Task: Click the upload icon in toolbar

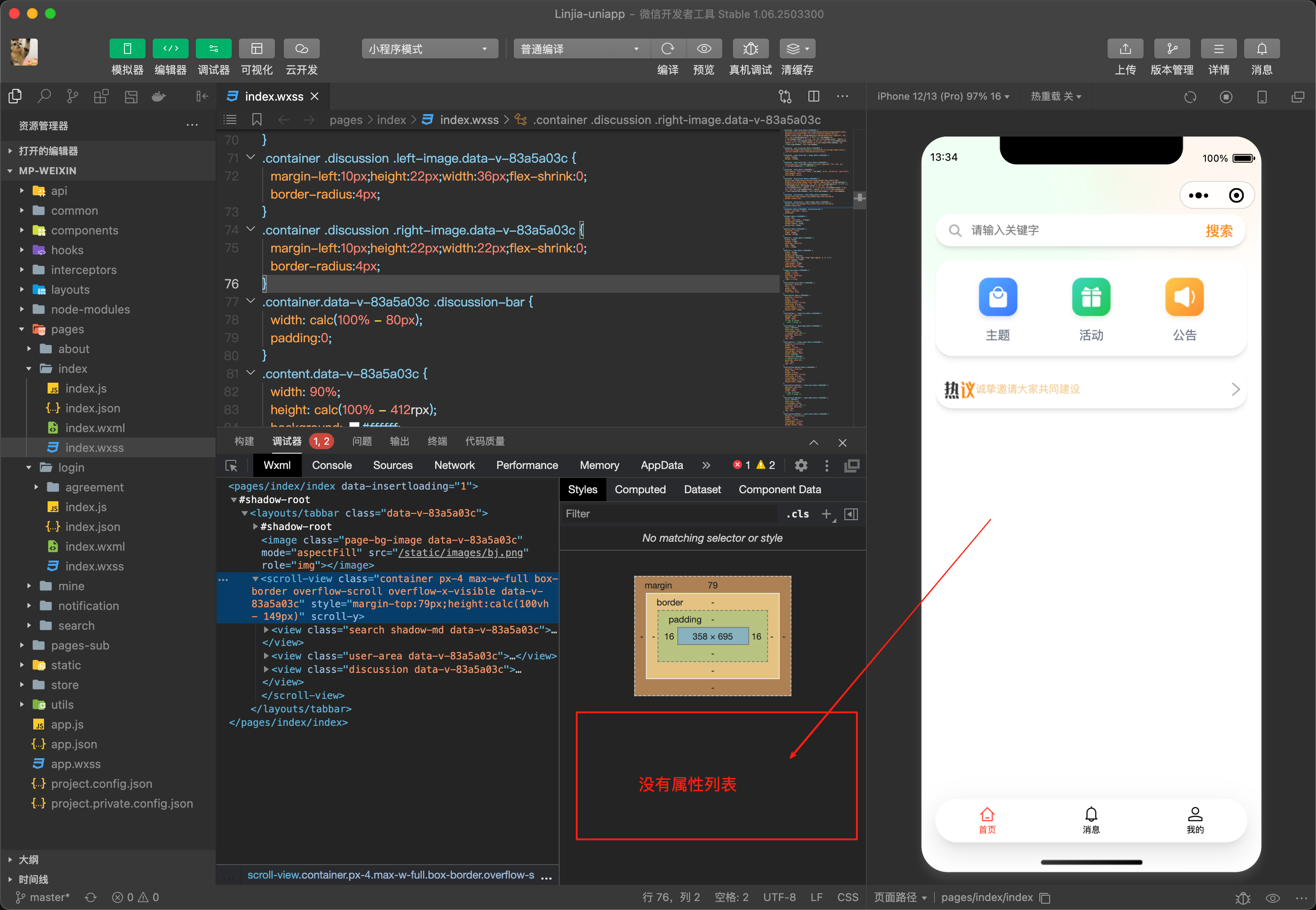Action: coord(1124,49)
